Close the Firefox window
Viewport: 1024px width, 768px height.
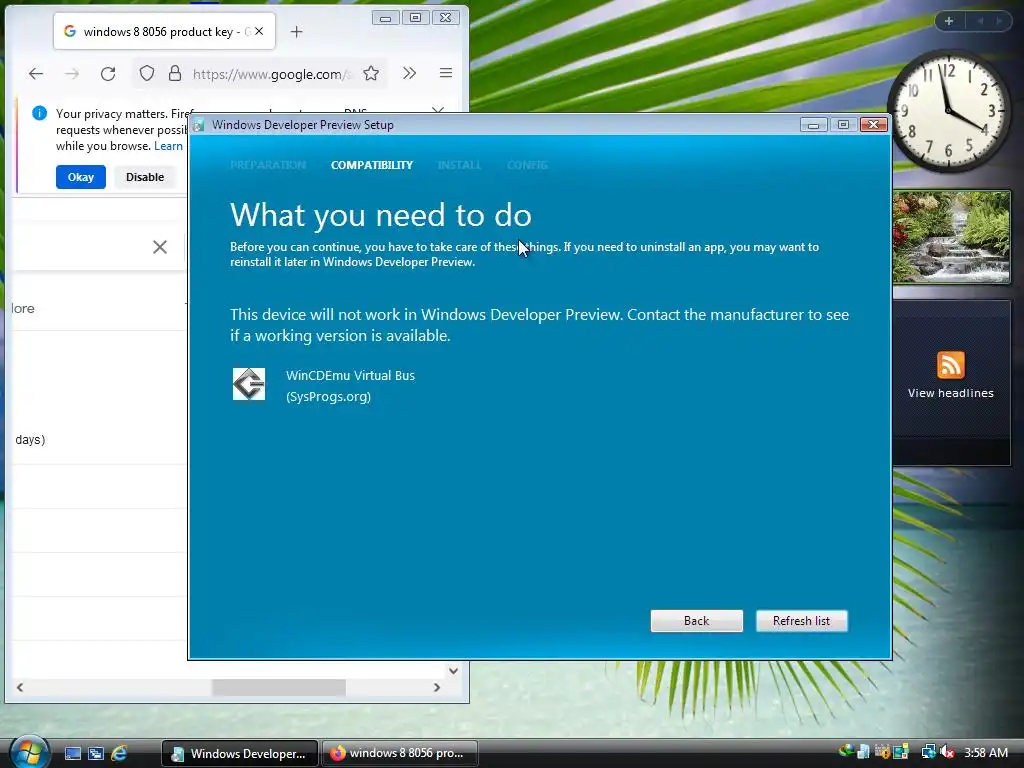(445, 18)
